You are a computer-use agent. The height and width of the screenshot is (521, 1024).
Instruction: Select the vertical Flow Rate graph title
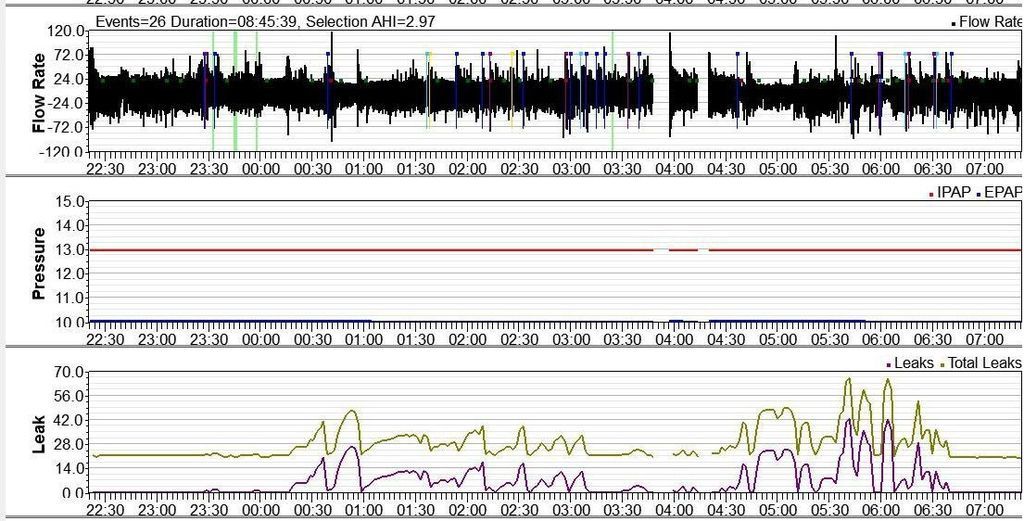(40, 91)
